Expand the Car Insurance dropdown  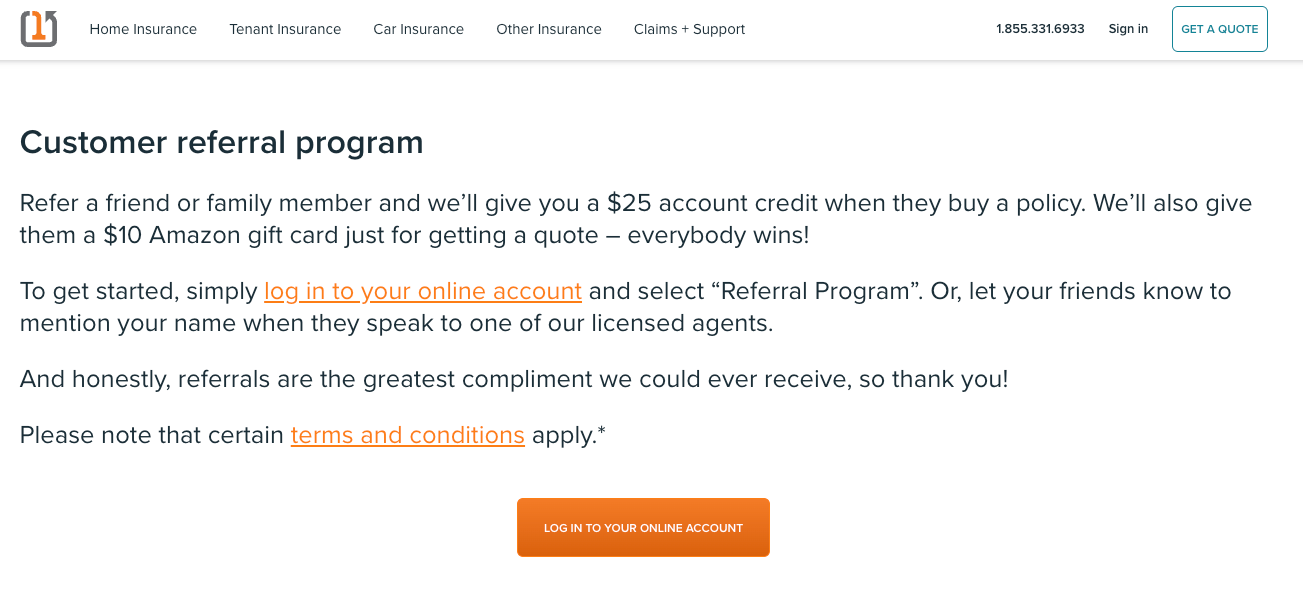pos(418,29)
